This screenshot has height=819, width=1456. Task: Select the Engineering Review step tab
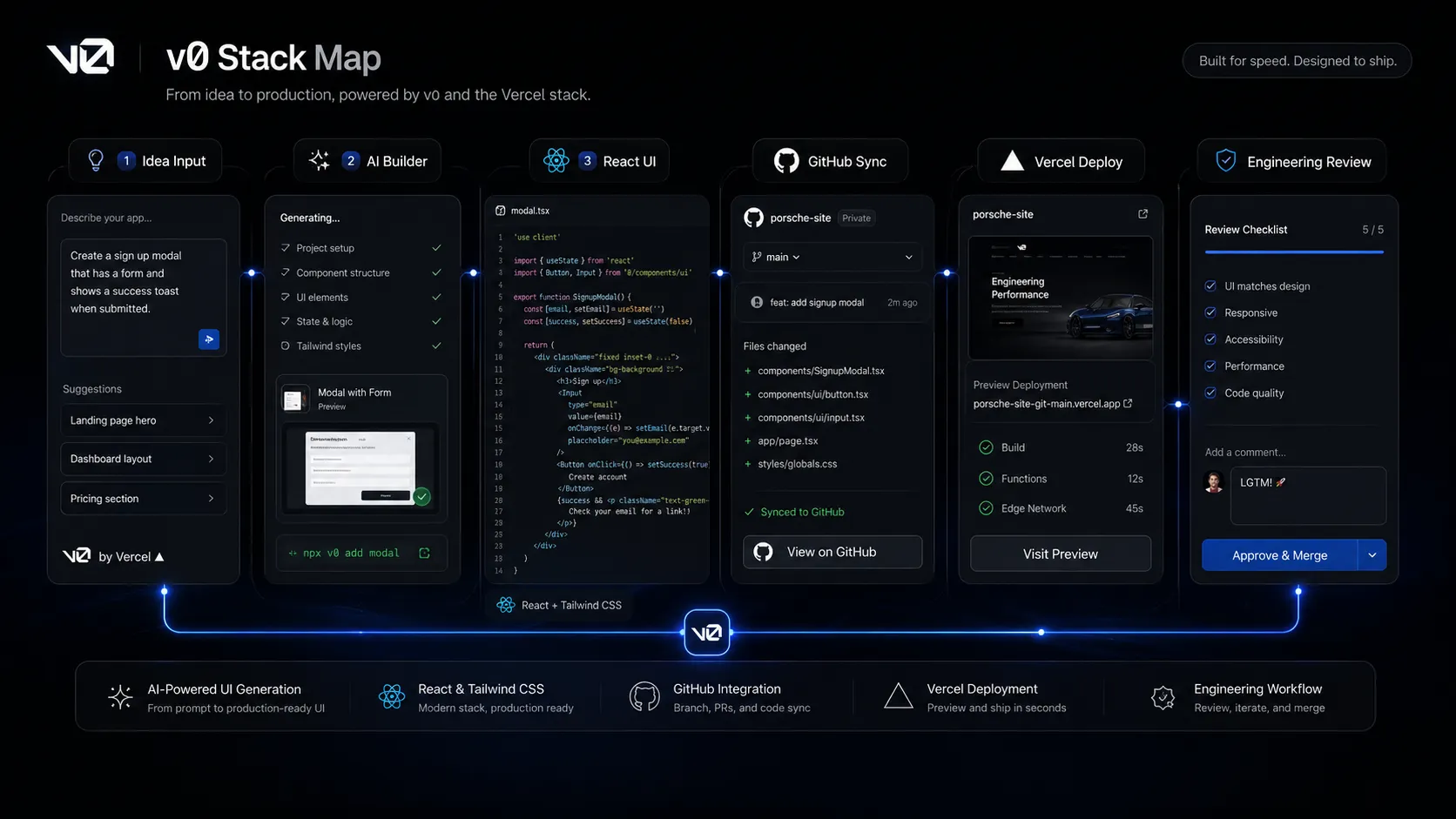(x=1291, y=161)
